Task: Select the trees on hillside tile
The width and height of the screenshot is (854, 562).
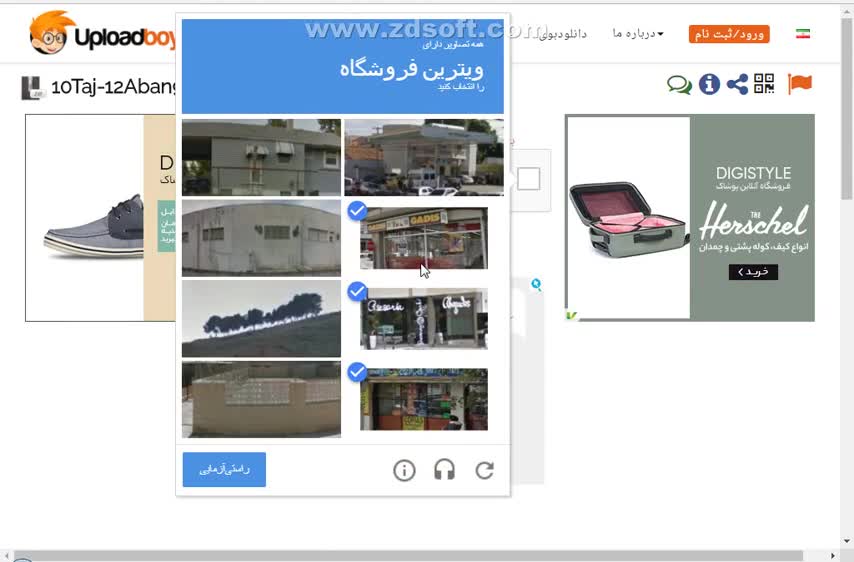Action: coord(261,319)
